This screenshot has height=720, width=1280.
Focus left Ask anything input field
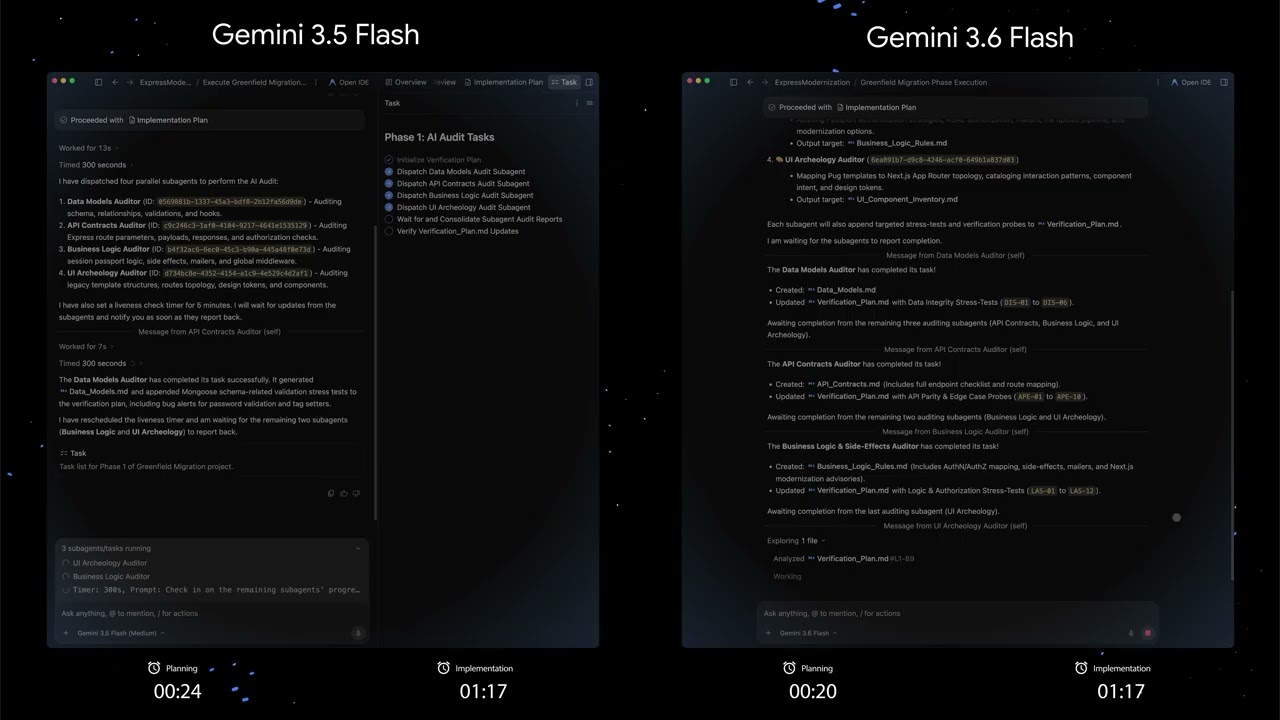(x=211, y=614)
